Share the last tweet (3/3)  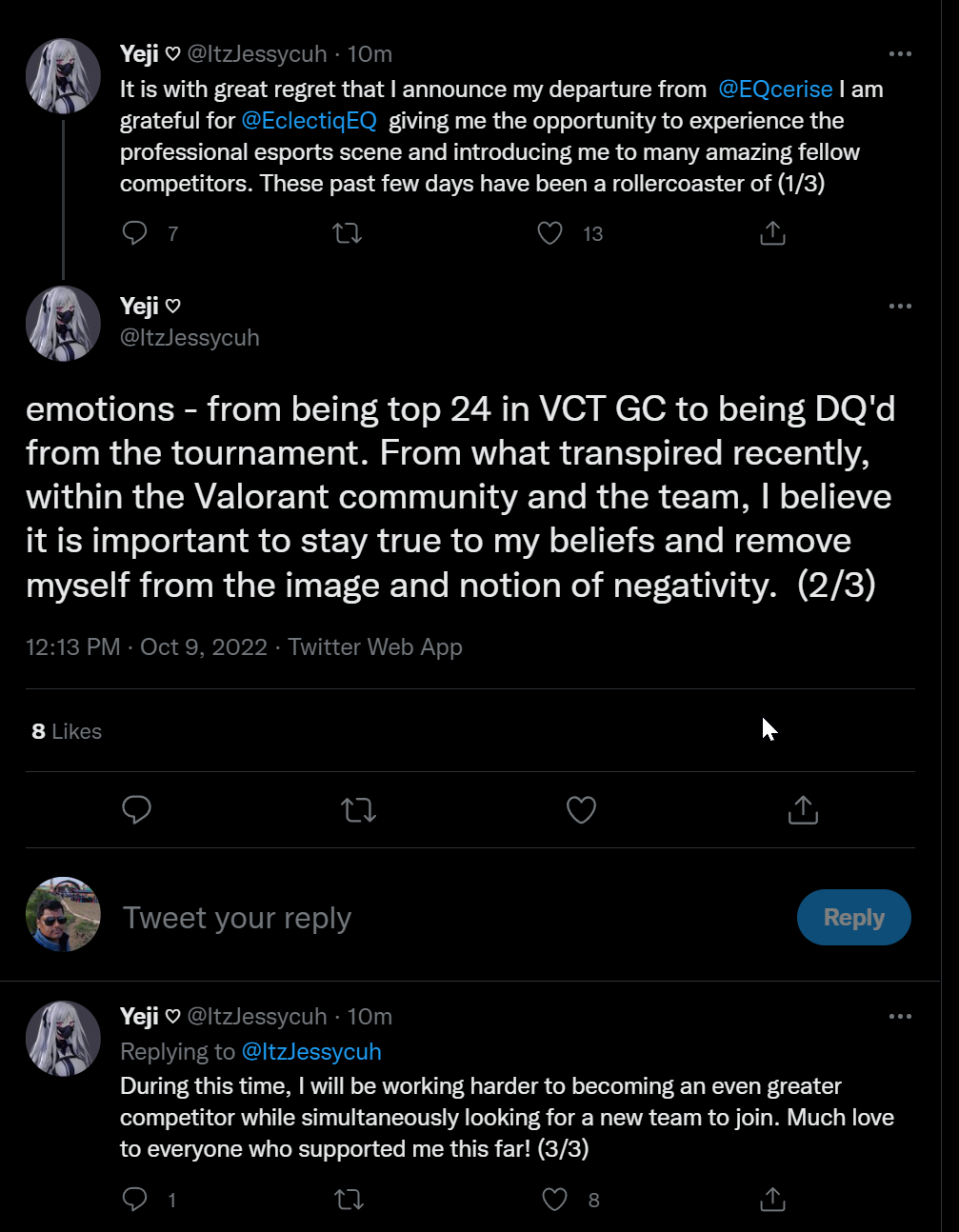coord(772,1200)
